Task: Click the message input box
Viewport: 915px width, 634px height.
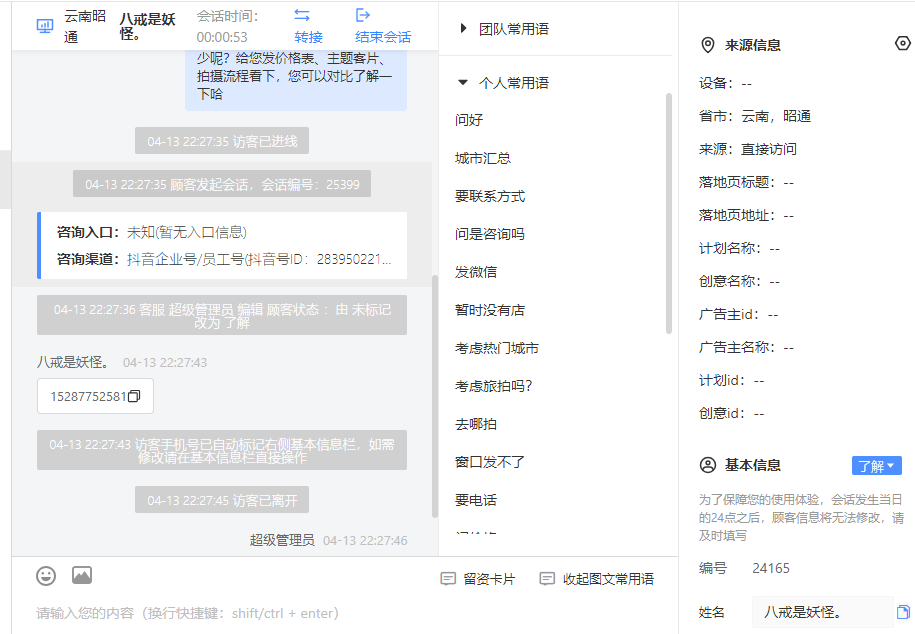Action: click(344, 613)
